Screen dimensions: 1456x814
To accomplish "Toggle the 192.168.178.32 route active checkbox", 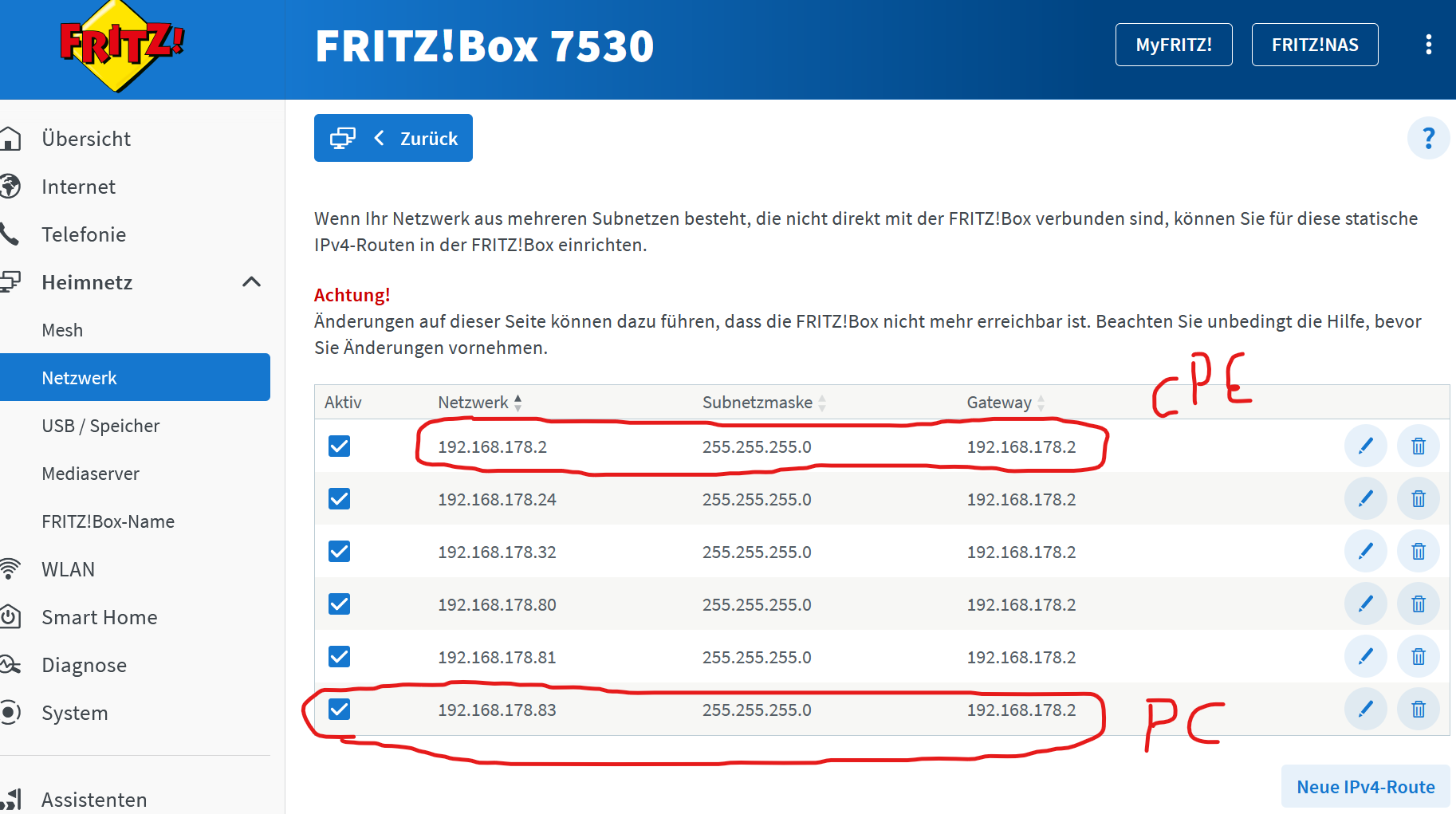I will (339, 551).
